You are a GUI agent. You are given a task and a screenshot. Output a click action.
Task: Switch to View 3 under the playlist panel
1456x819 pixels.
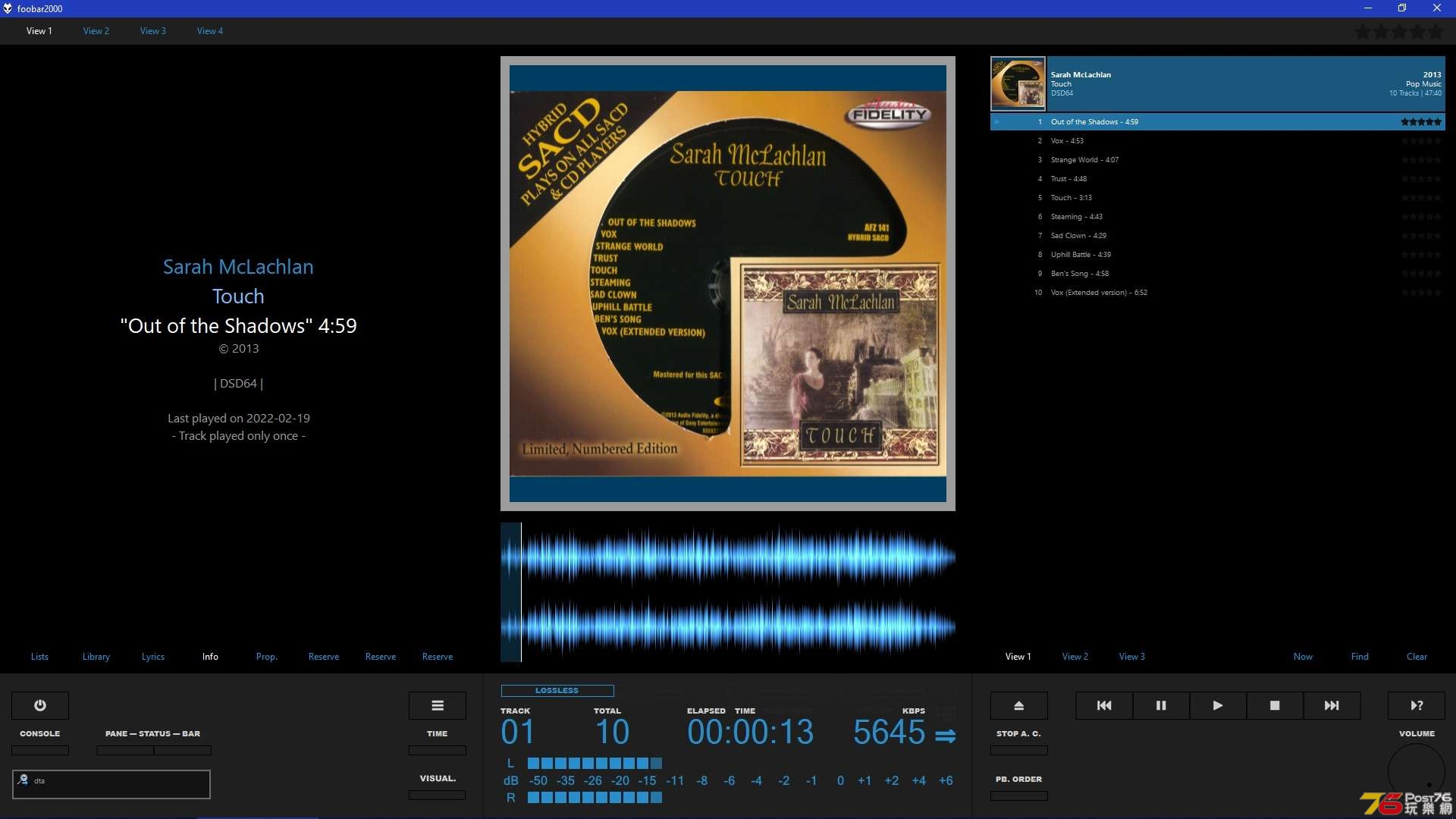click(x=1132, y=657)
